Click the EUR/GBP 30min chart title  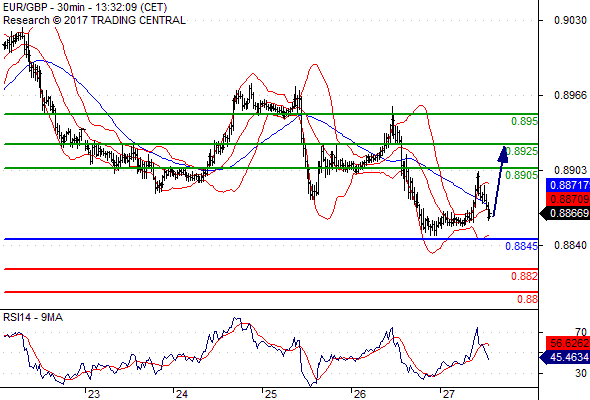tap(85, 7)
